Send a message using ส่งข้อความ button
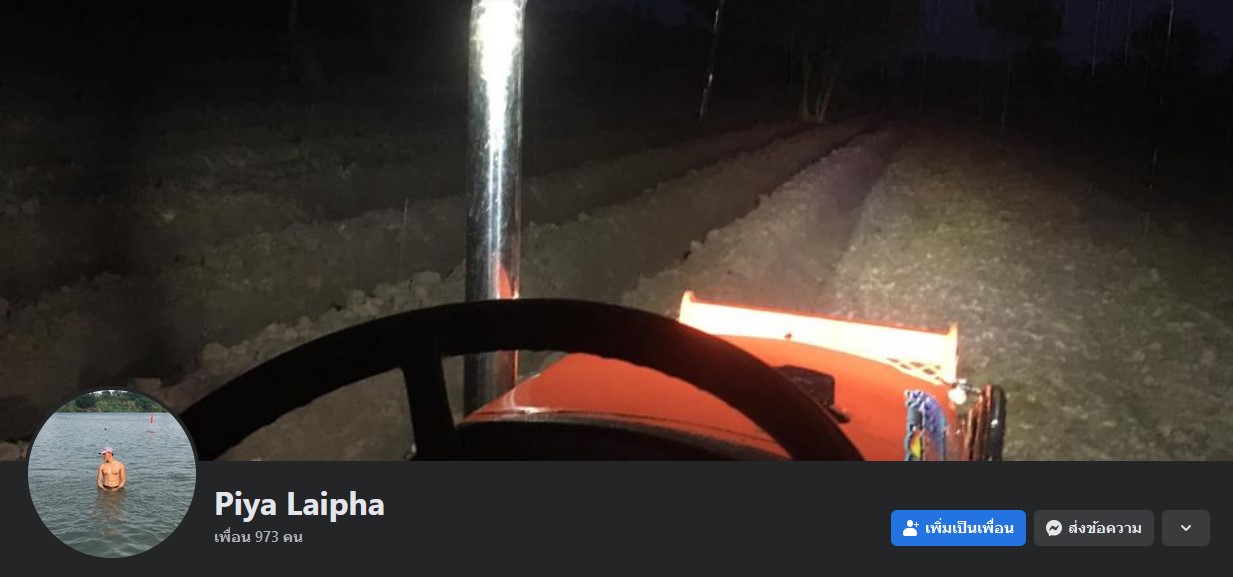Screen dimensions: 1233x577 tap(1094, 528)
